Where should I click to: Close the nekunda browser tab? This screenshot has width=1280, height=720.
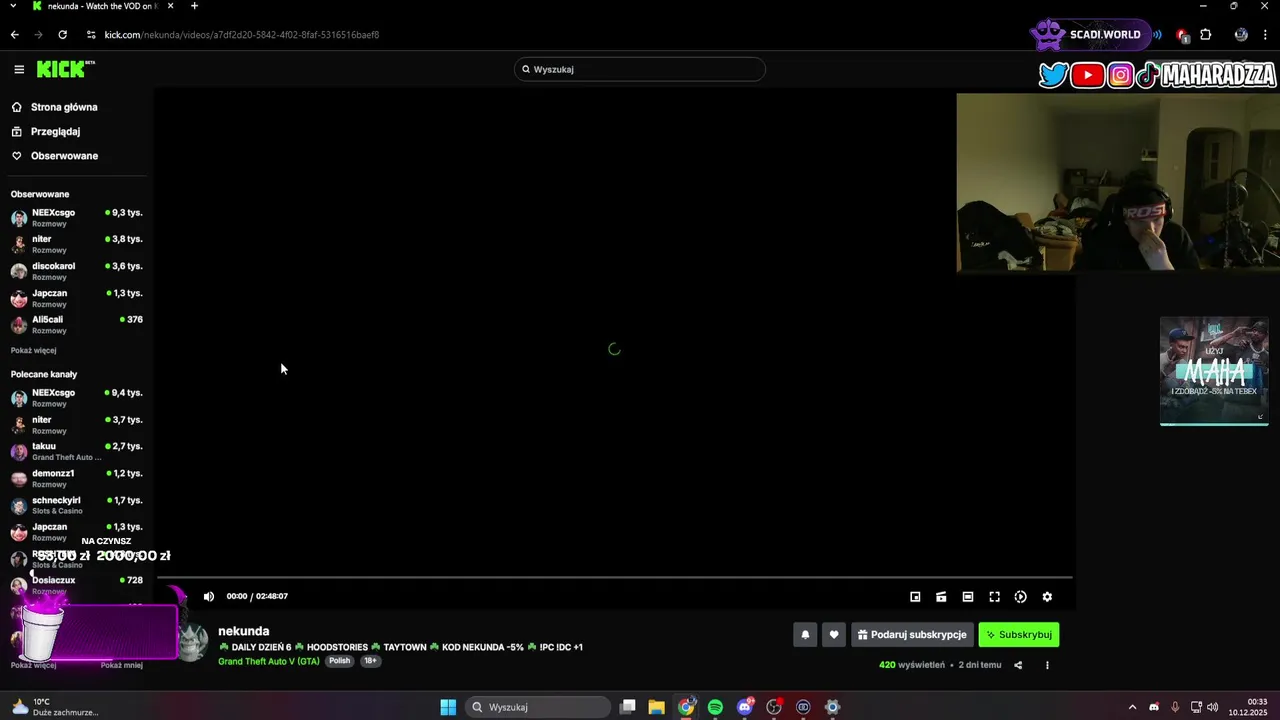pyautogui.click(x=171, y=6)
